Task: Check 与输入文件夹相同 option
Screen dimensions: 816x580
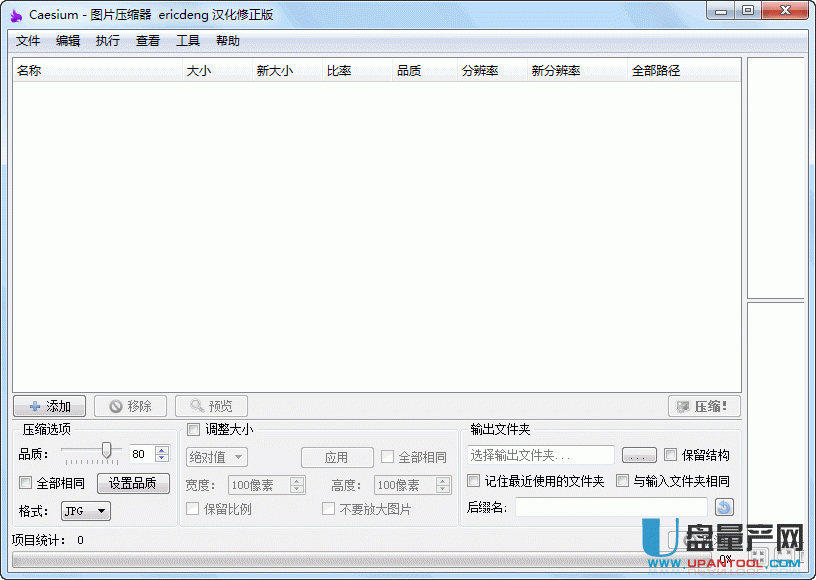Action: point(623,481)
